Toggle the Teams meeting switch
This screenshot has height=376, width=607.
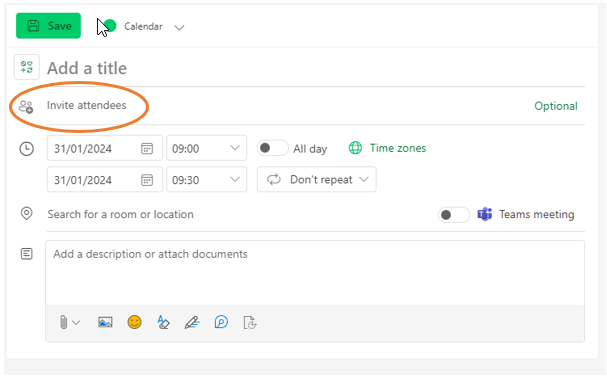(453, 215)
